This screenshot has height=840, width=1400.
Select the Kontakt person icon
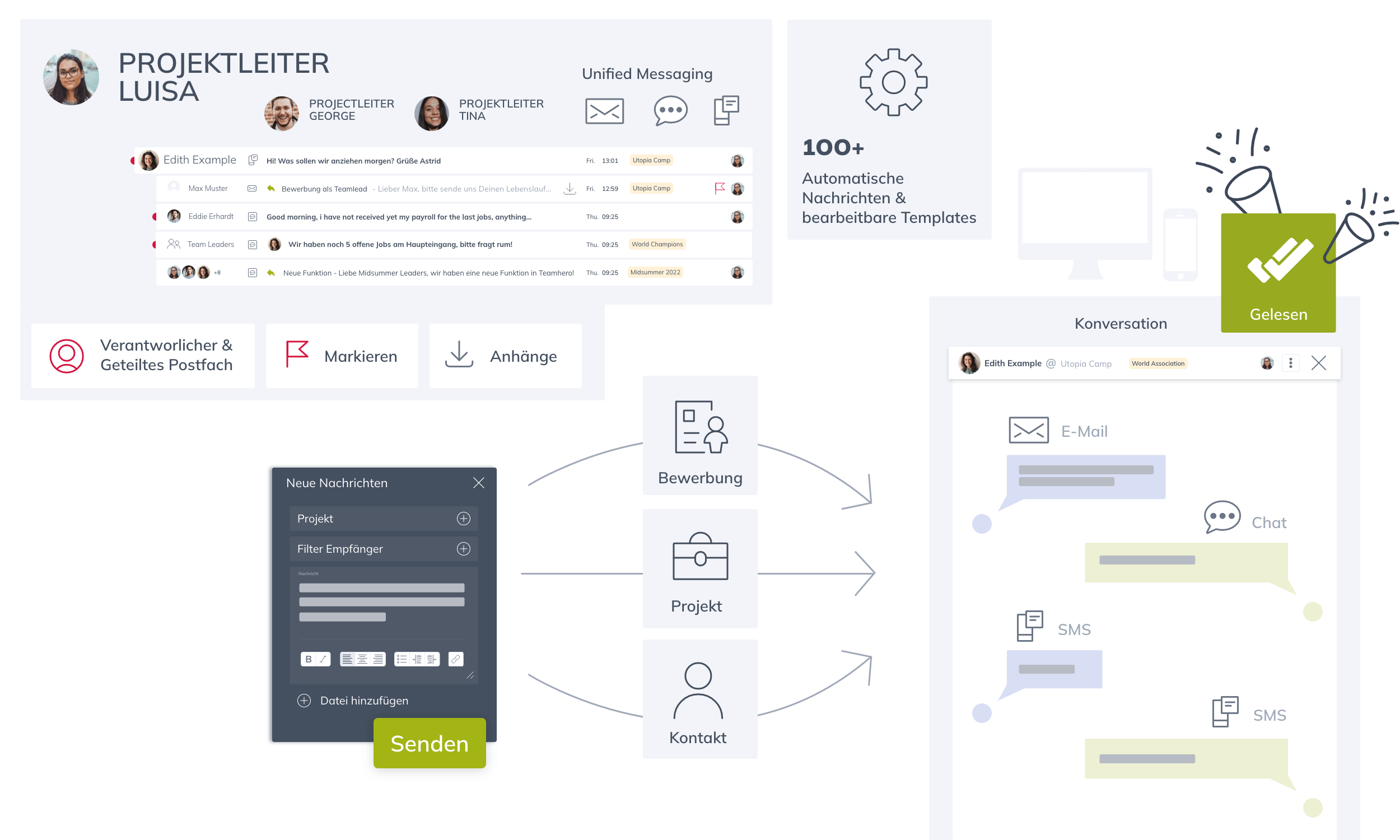coord(697,690)
